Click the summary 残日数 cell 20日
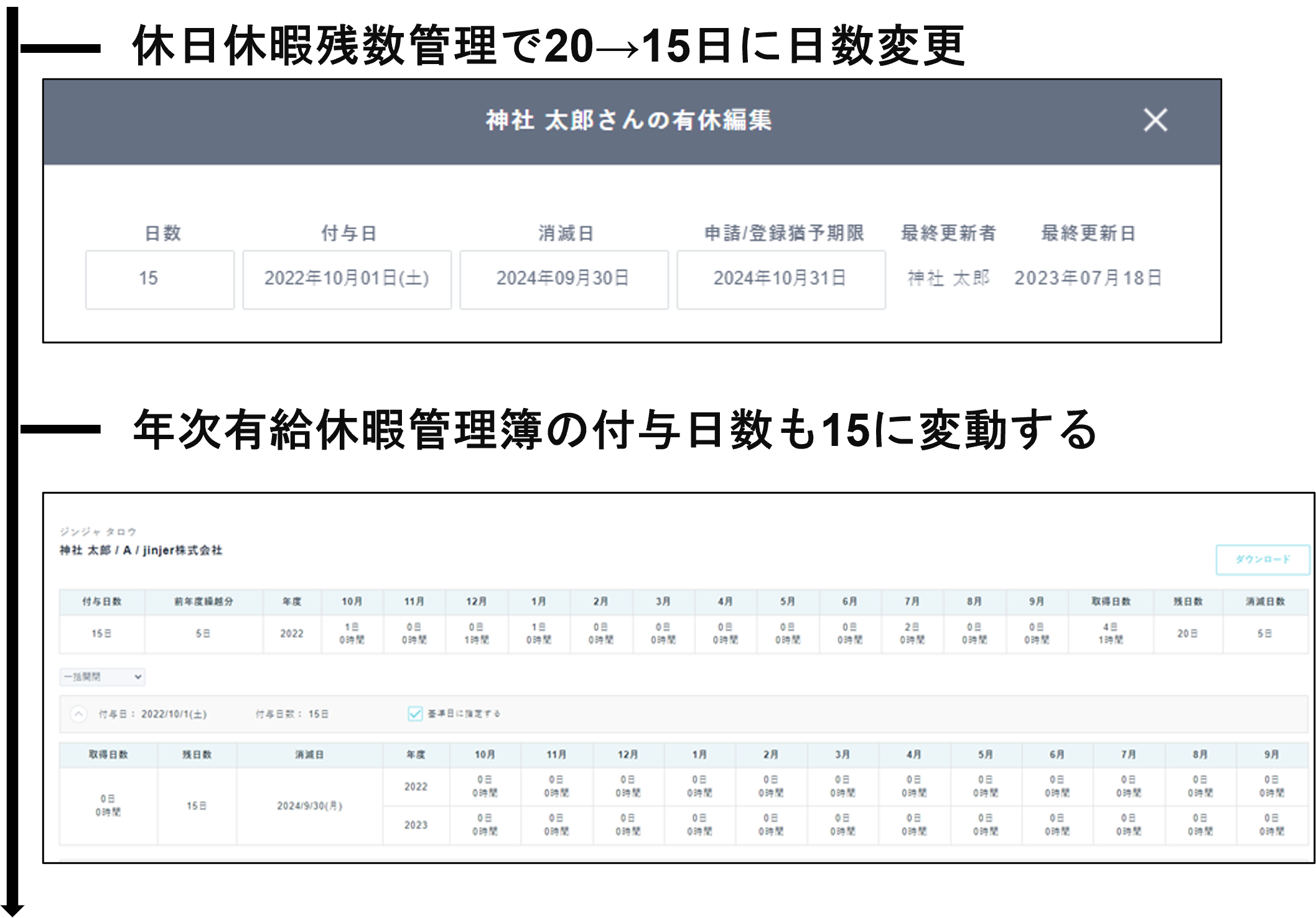The image size is (1316, 918). click(x=1187, y=634)
